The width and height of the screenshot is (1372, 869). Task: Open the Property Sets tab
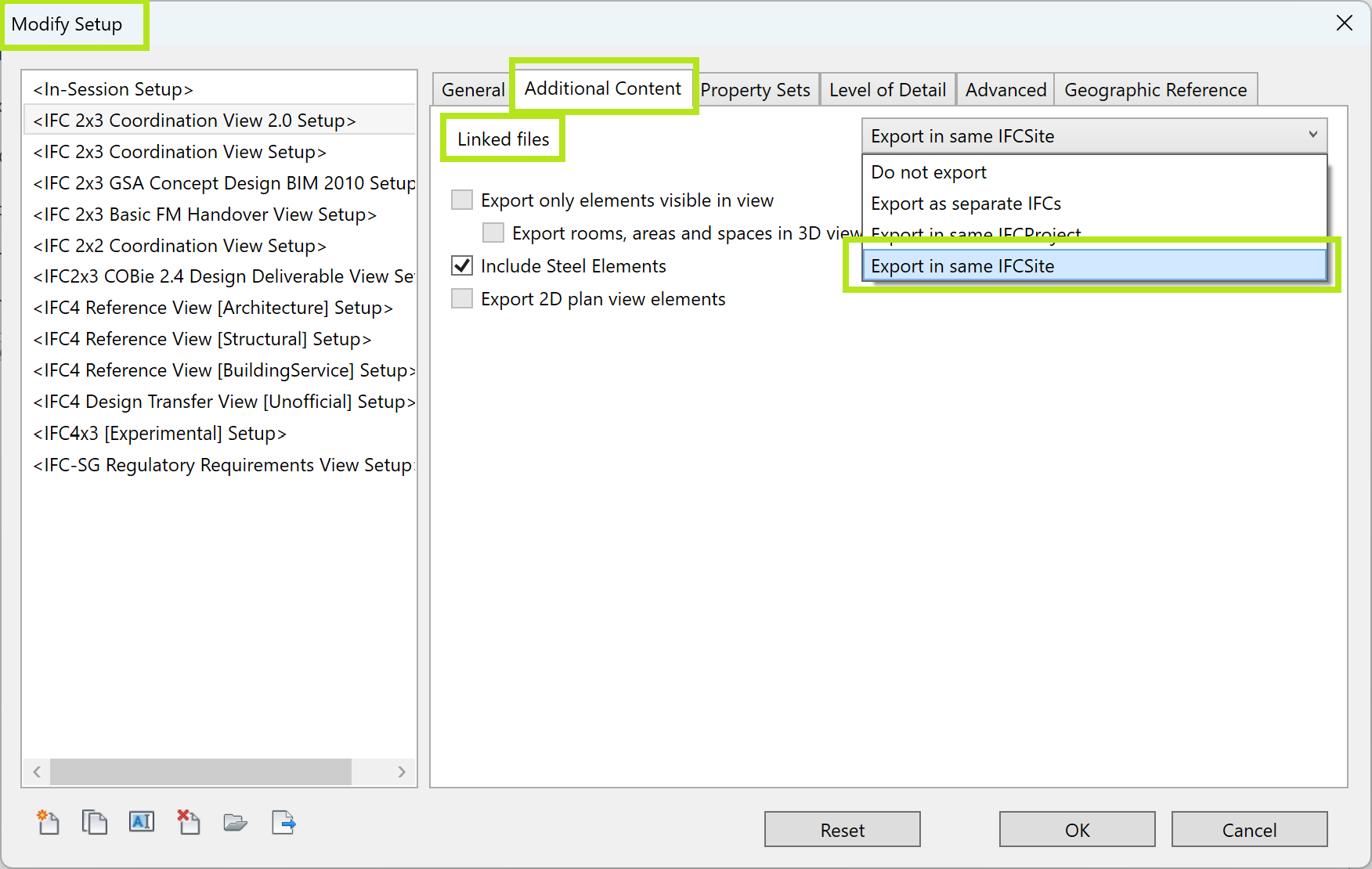(755, 90)
